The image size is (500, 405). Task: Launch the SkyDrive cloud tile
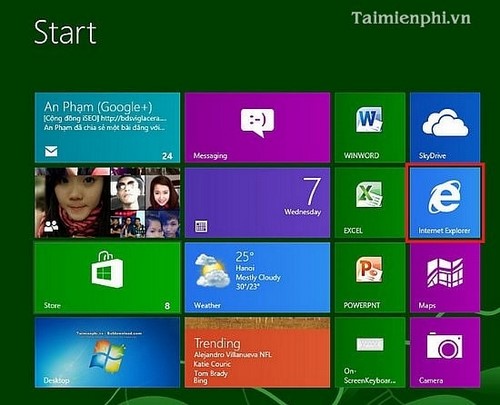pos(445,128)
